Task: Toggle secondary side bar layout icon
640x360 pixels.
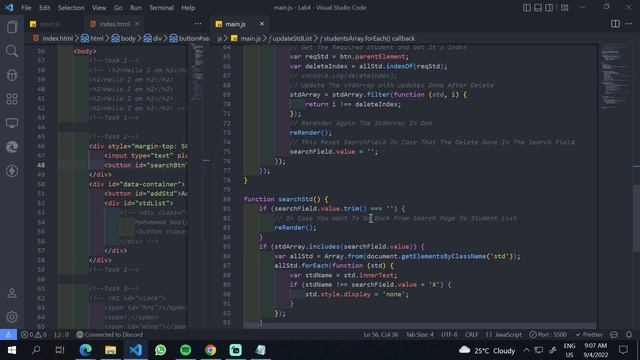Action: pos(549,8)
